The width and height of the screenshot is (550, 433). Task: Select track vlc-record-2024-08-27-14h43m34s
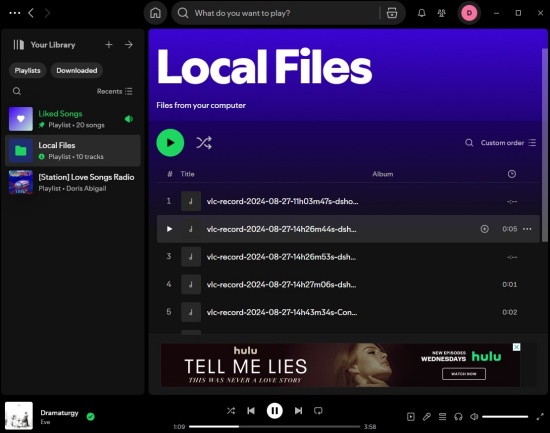point(348,312)
